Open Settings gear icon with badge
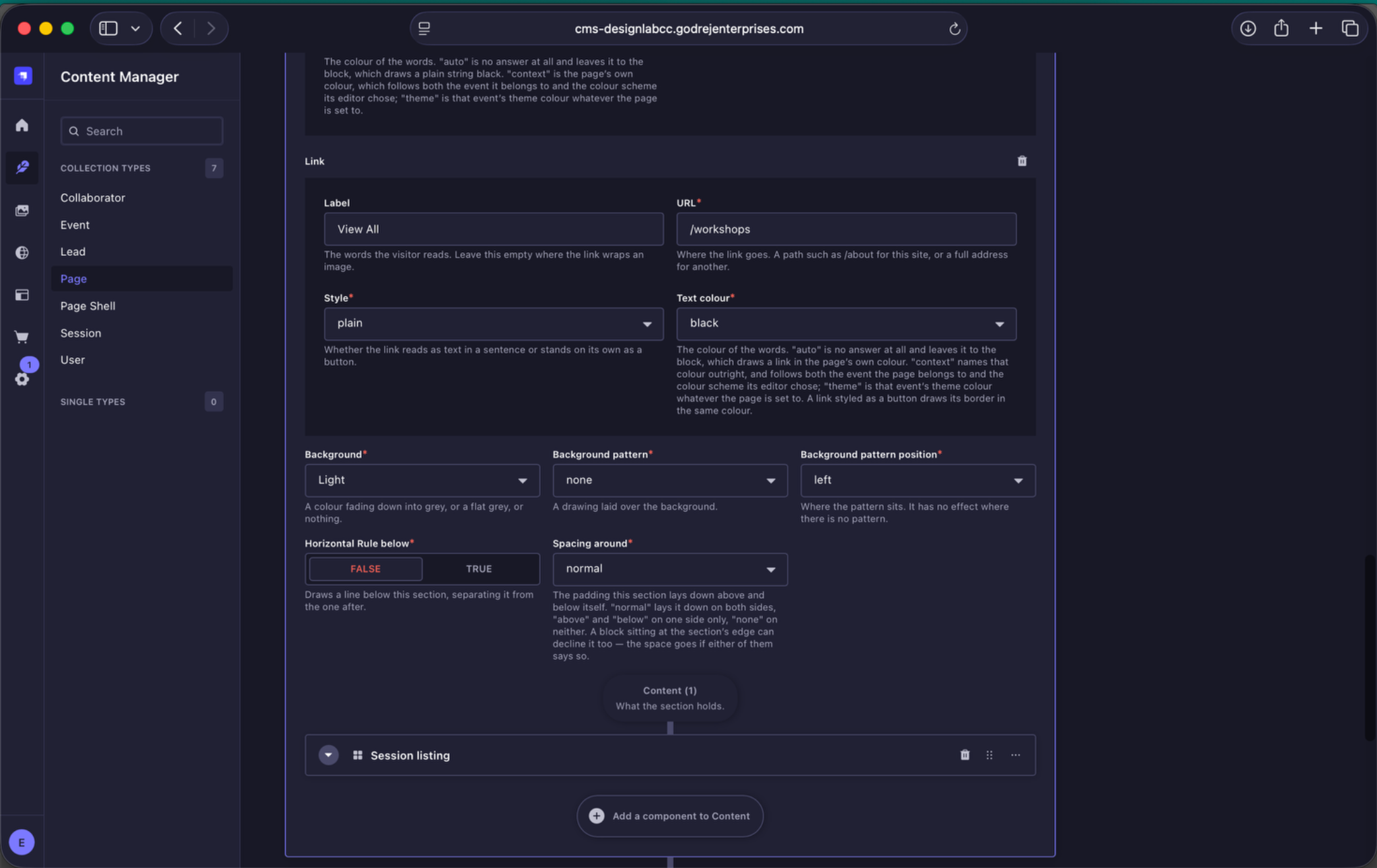Viewport: 1377px width, 868px height. [22, 379]
